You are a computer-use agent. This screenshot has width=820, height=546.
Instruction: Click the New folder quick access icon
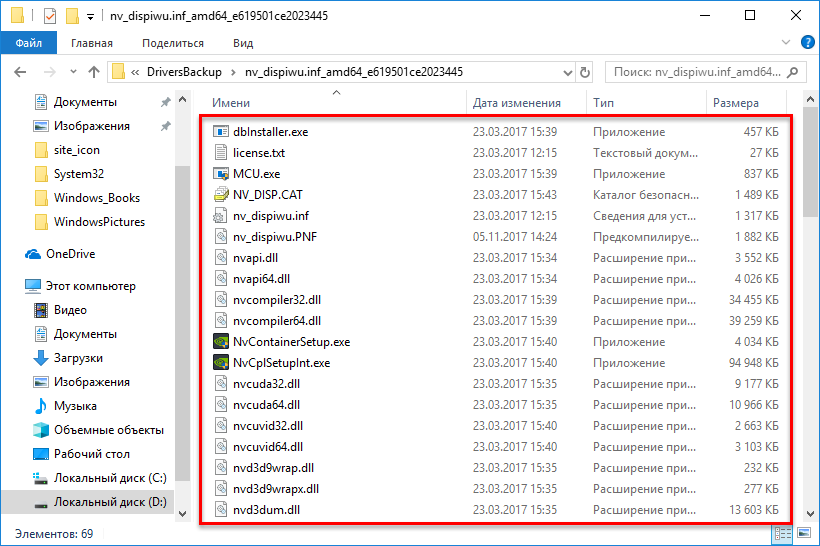point(72,16)
